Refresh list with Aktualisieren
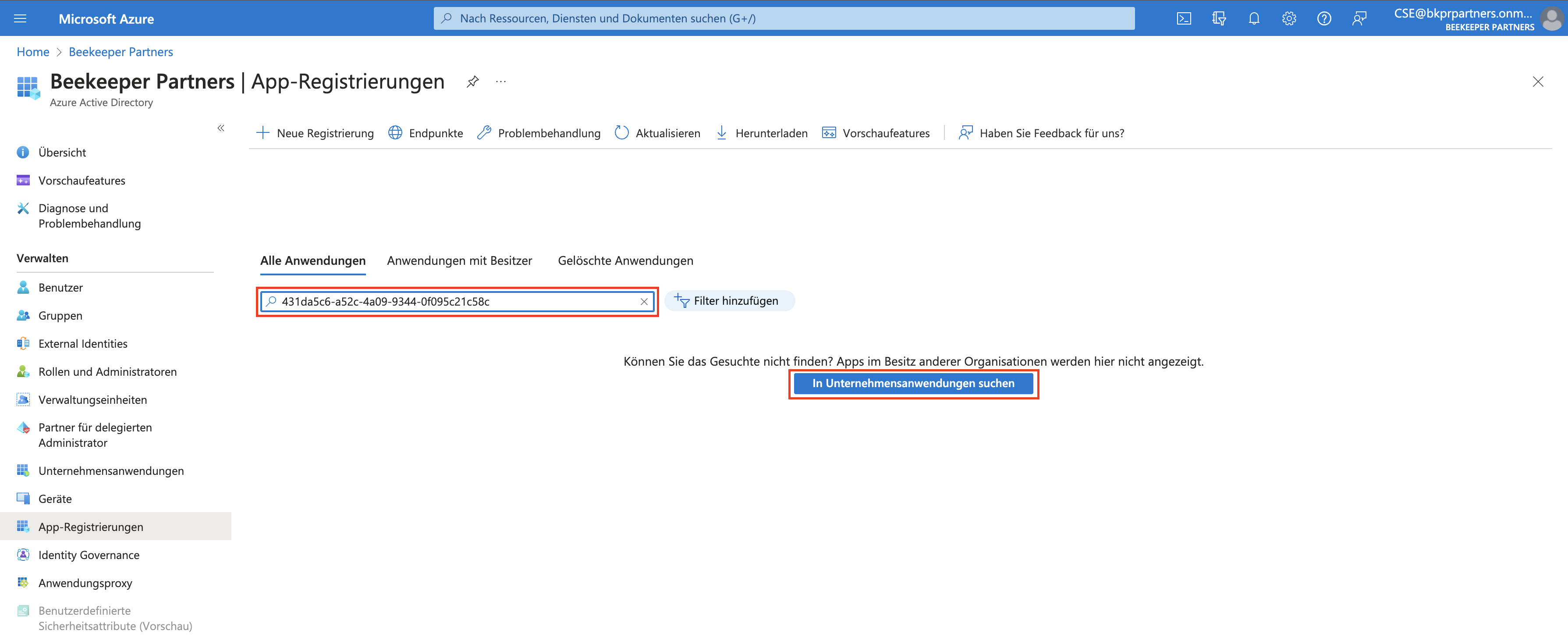This screenshot has height=641, width=1568. (x=657, y=133)
